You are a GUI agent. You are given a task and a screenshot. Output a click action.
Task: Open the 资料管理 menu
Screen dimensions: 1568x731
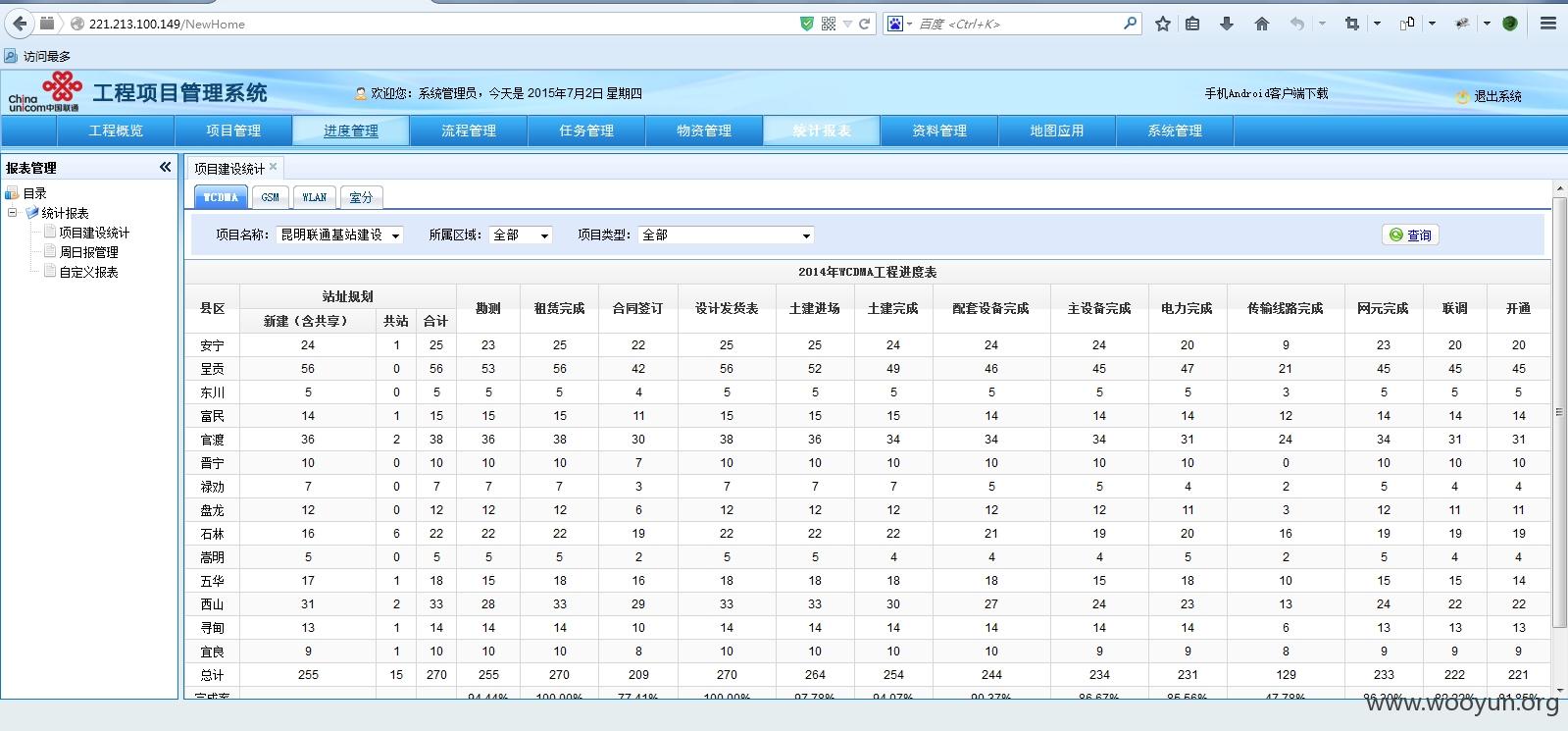[939, 131]
